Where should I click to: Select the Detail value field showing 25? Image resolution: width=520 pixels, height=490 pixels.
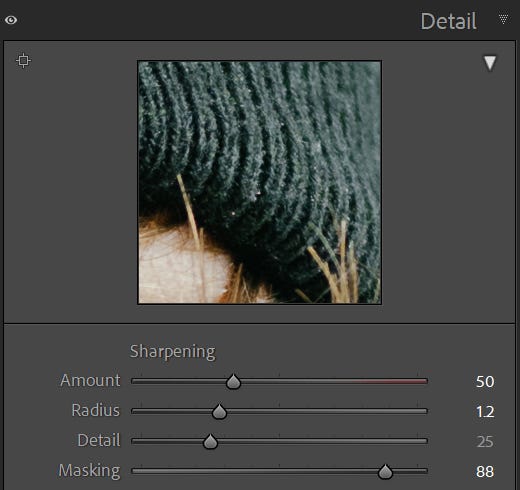pyautogui.click(x=485, y=442)
